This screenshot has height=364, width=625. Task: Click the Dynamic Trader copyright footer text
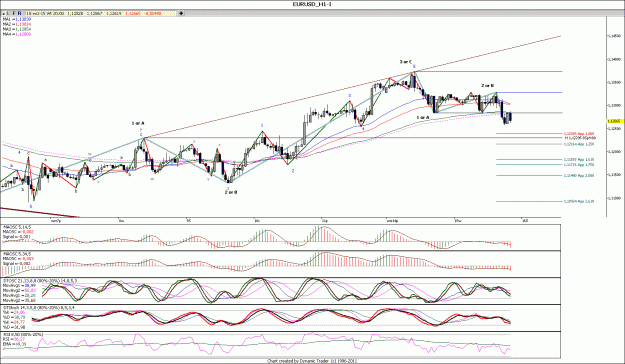click(312, 361)
